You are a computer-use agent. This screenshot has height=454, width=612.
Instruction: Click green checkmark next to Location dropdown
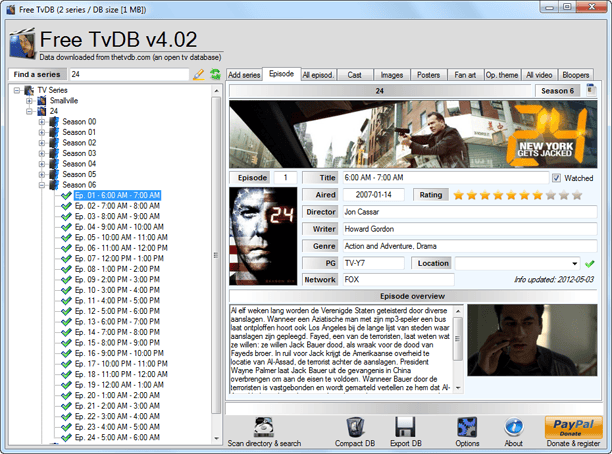590,264
